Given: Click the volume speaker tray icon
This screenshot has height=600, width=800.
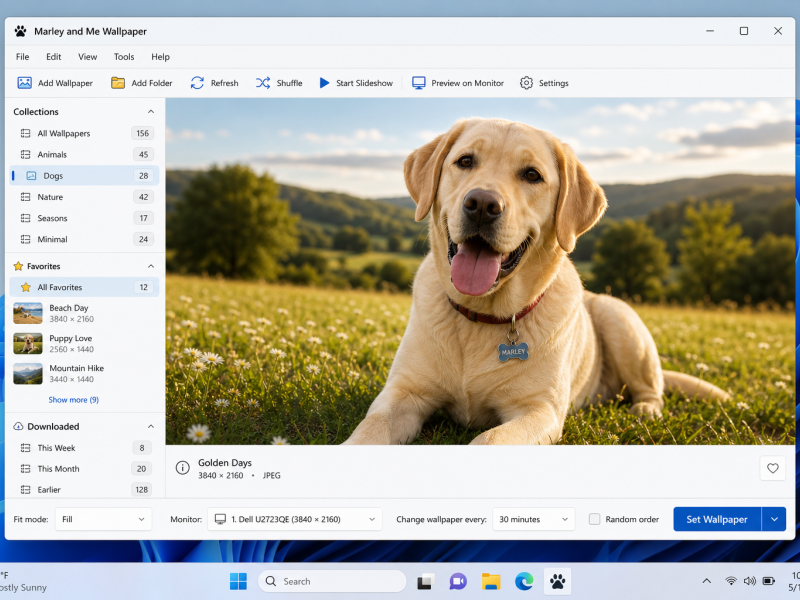Looking at the screenshot, I should pos(749,581).
